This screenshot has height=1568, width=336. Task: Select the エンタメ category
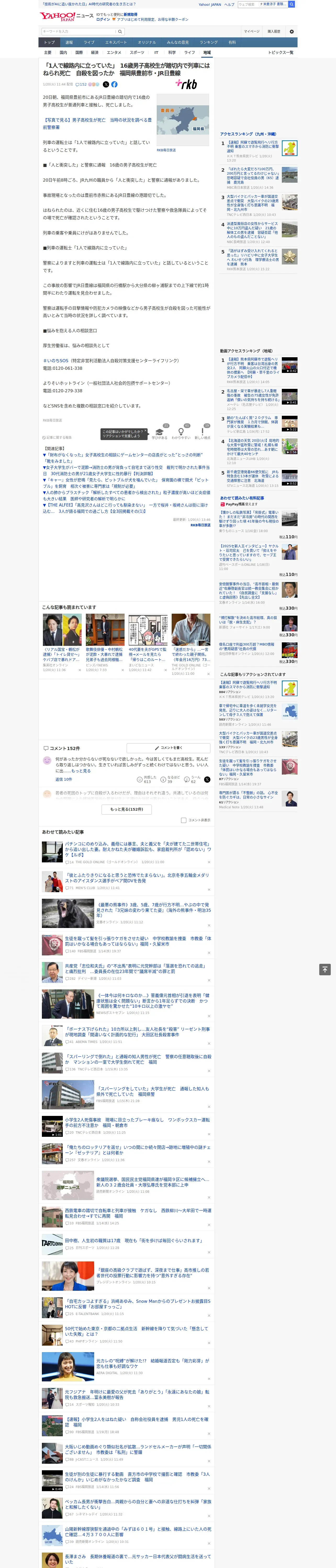click(114, 52)
